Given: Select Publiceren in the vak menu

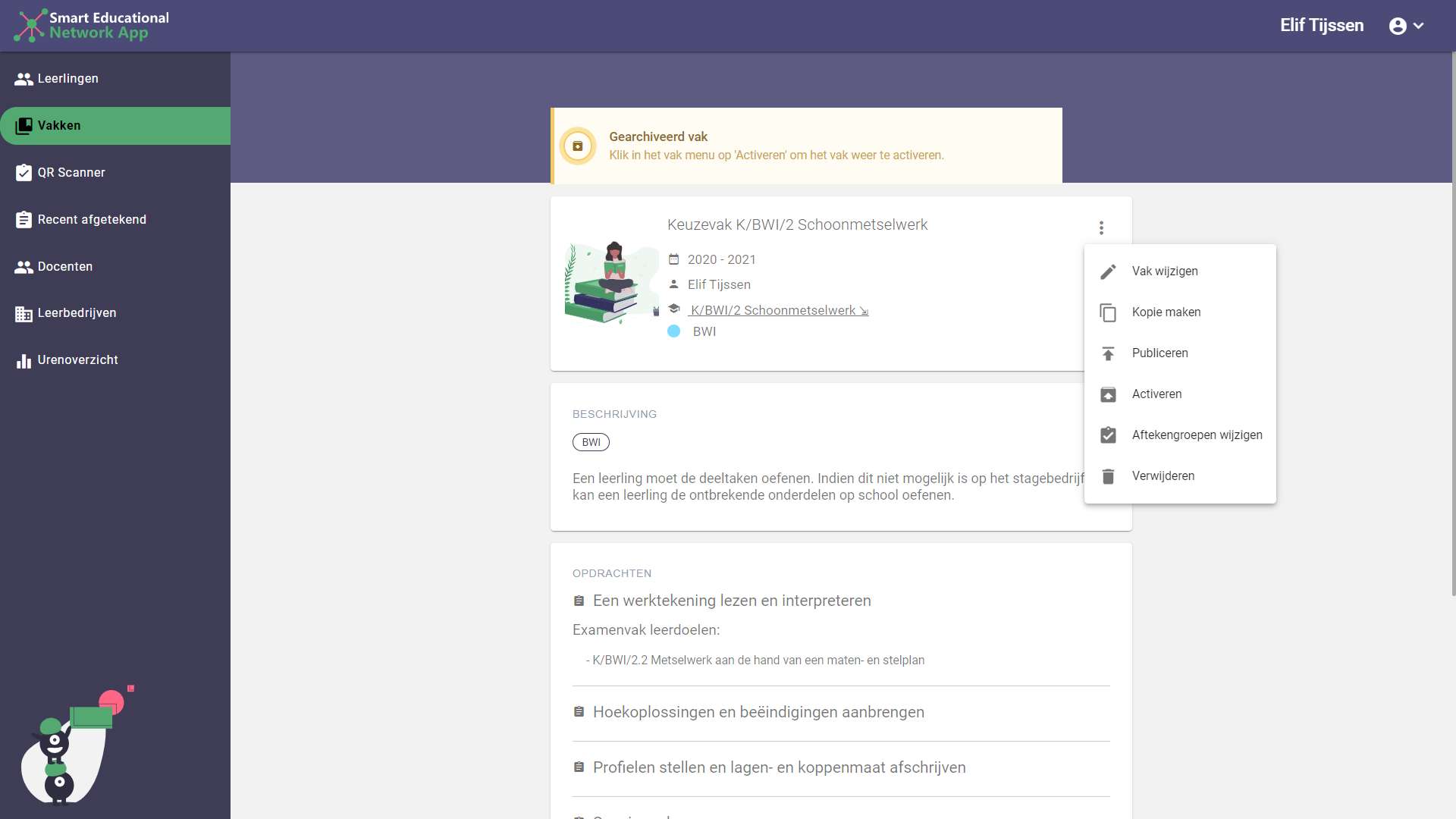Looking at the screenshot, I should click(x=1180, y=353).
